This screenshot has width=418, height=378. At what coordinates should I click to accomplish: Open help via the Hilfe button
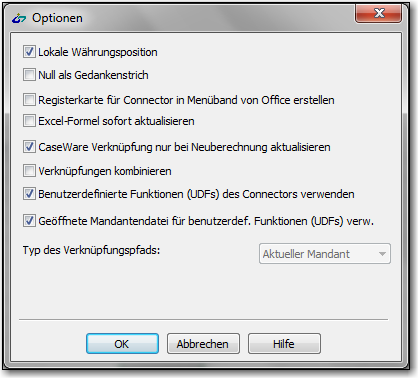284,344
